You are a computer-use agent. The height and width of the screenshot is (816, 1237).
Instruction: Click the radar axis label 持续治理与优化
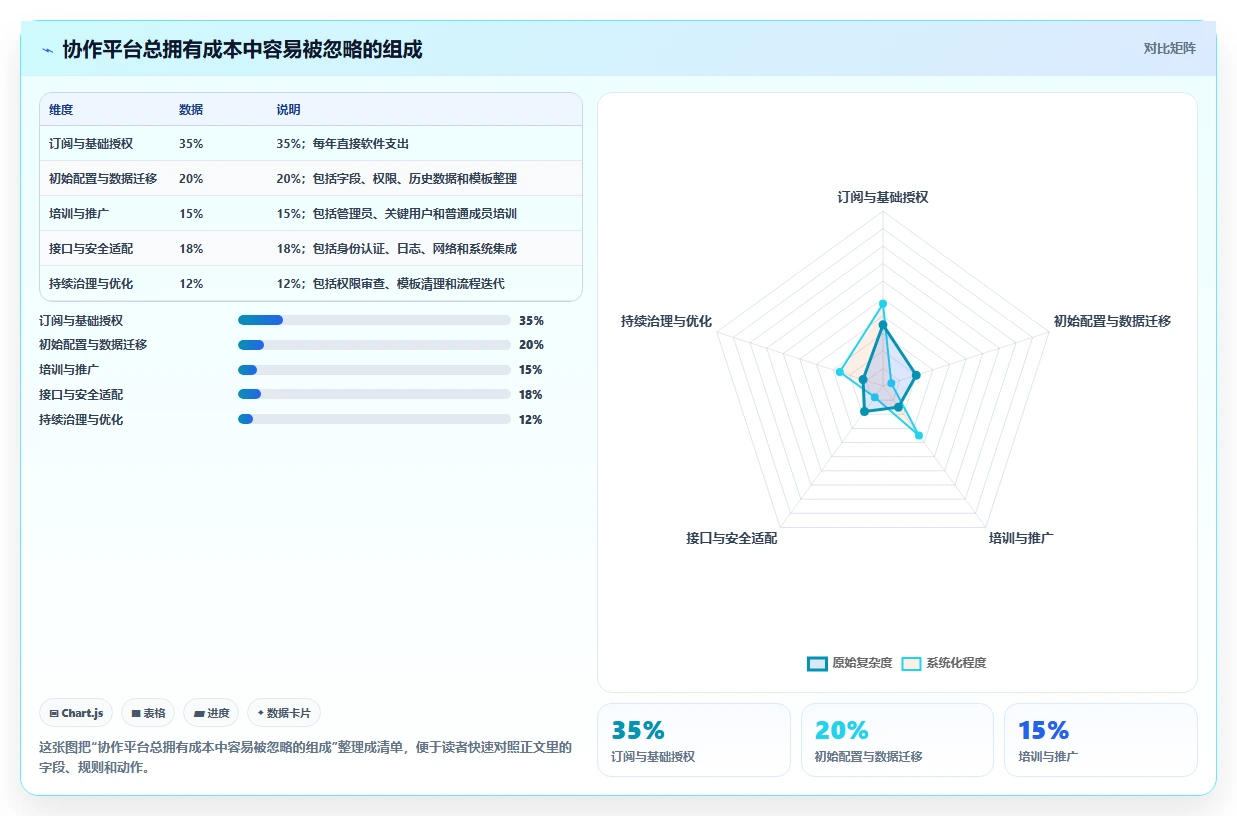click(x=666, y=321)
